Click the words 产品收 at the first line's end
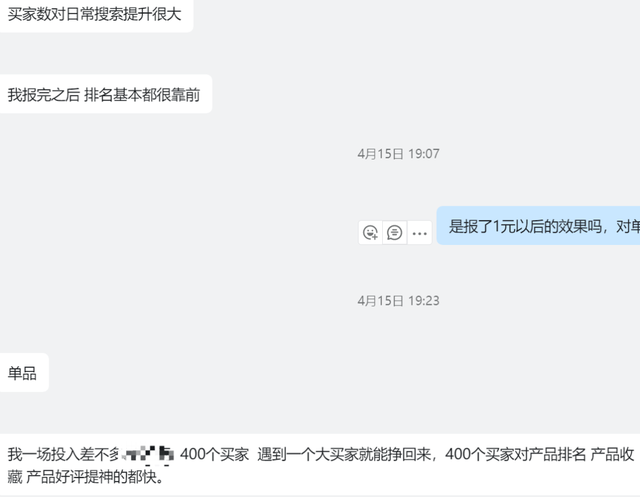Screen dimensions: 640x497 tap(611, 455)
